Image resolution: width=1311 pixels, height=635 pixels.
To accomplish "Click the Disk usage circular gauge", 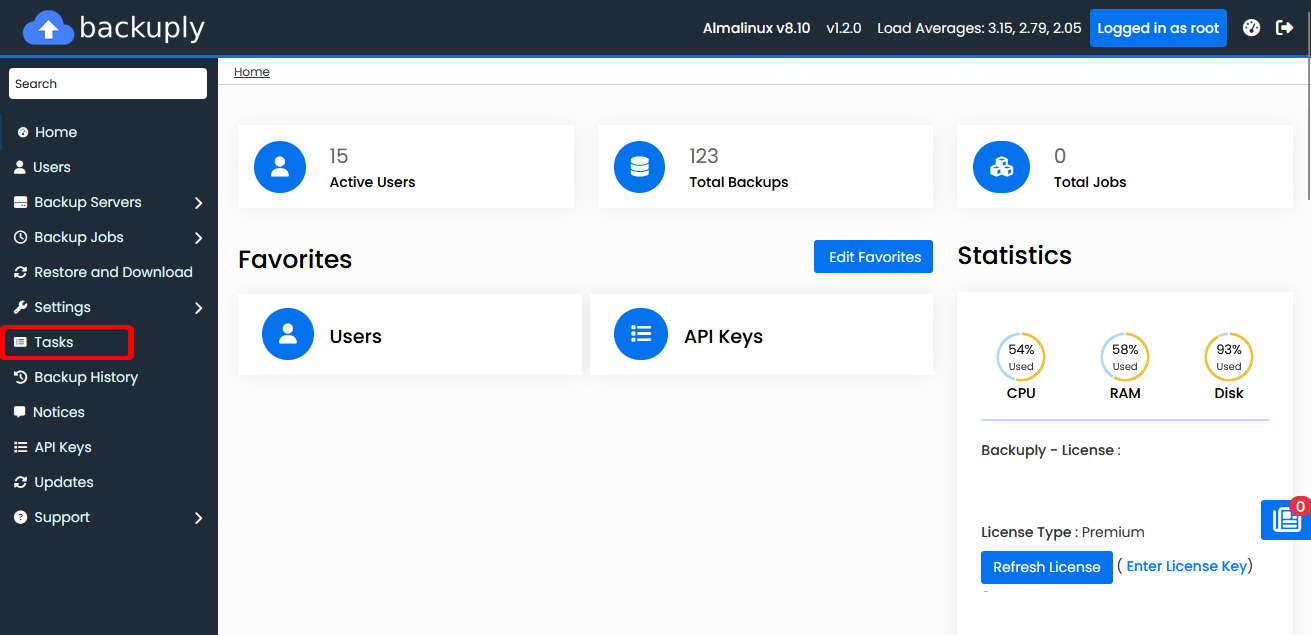I will [x=1228, y=357].
